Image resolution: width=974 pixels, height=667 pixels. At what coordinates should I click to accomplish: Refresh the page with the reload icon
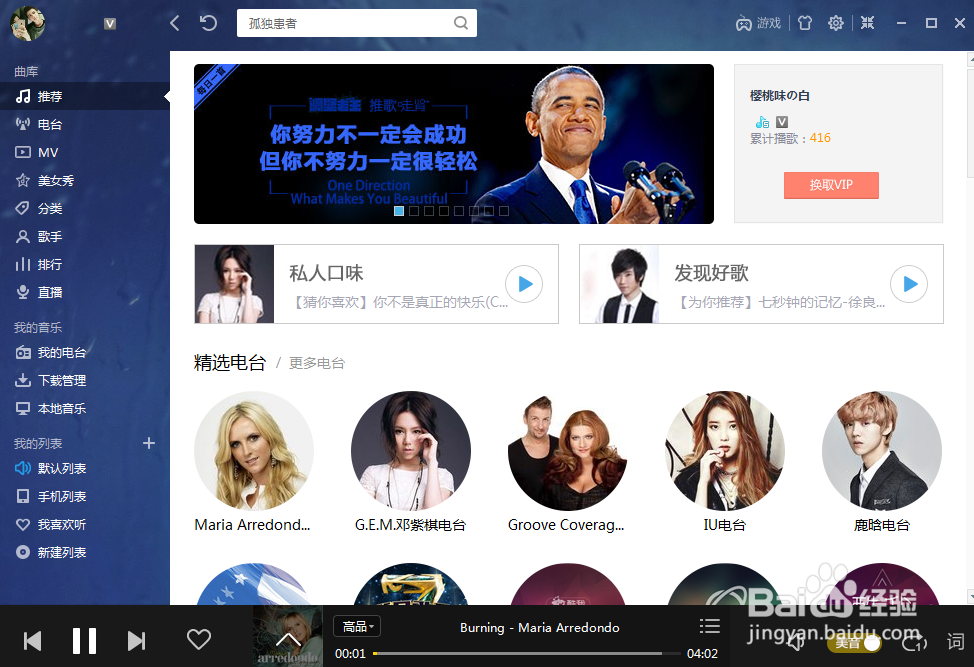click(x=208, y=23)
